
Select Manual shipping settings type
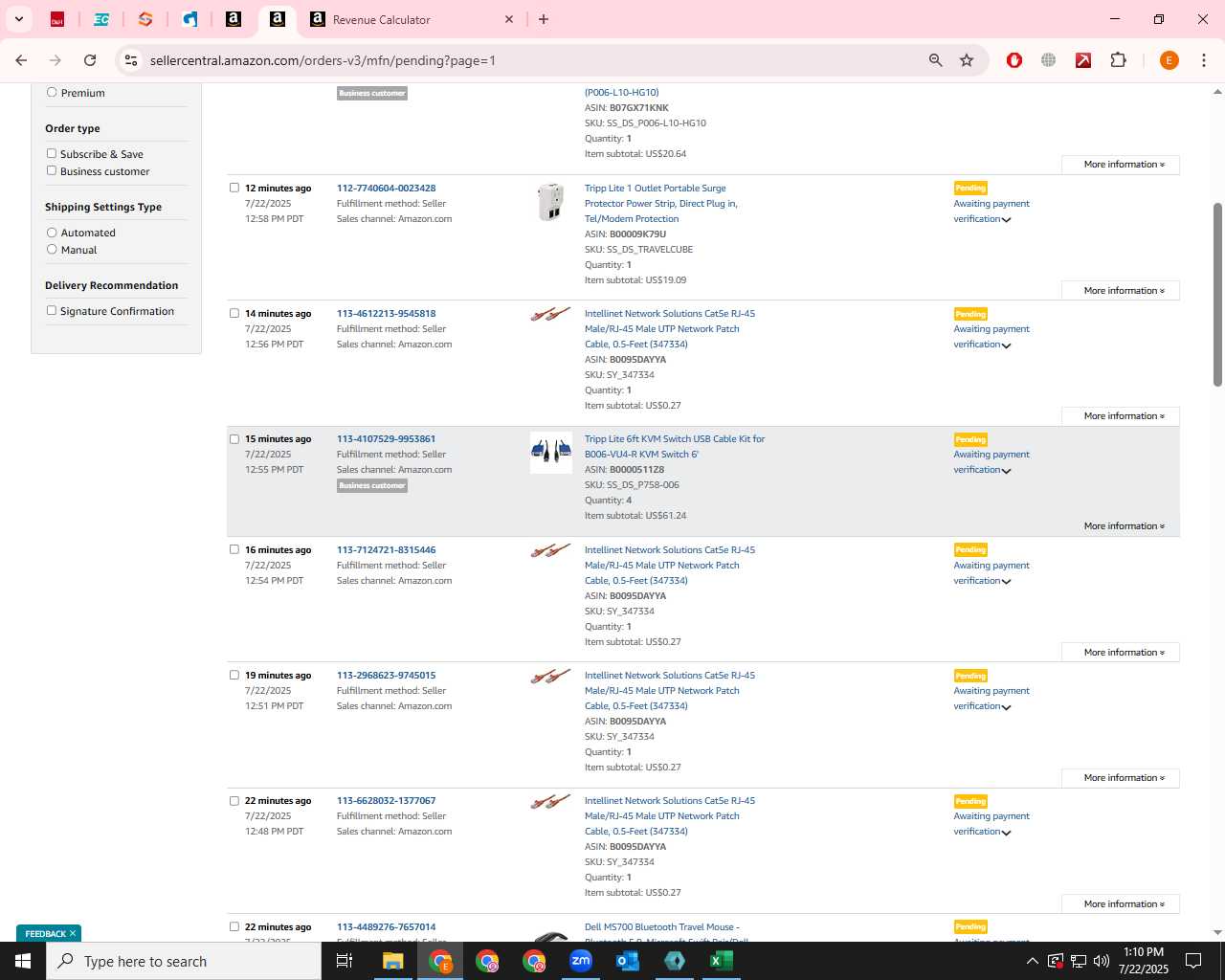click(x=52, y=250)
